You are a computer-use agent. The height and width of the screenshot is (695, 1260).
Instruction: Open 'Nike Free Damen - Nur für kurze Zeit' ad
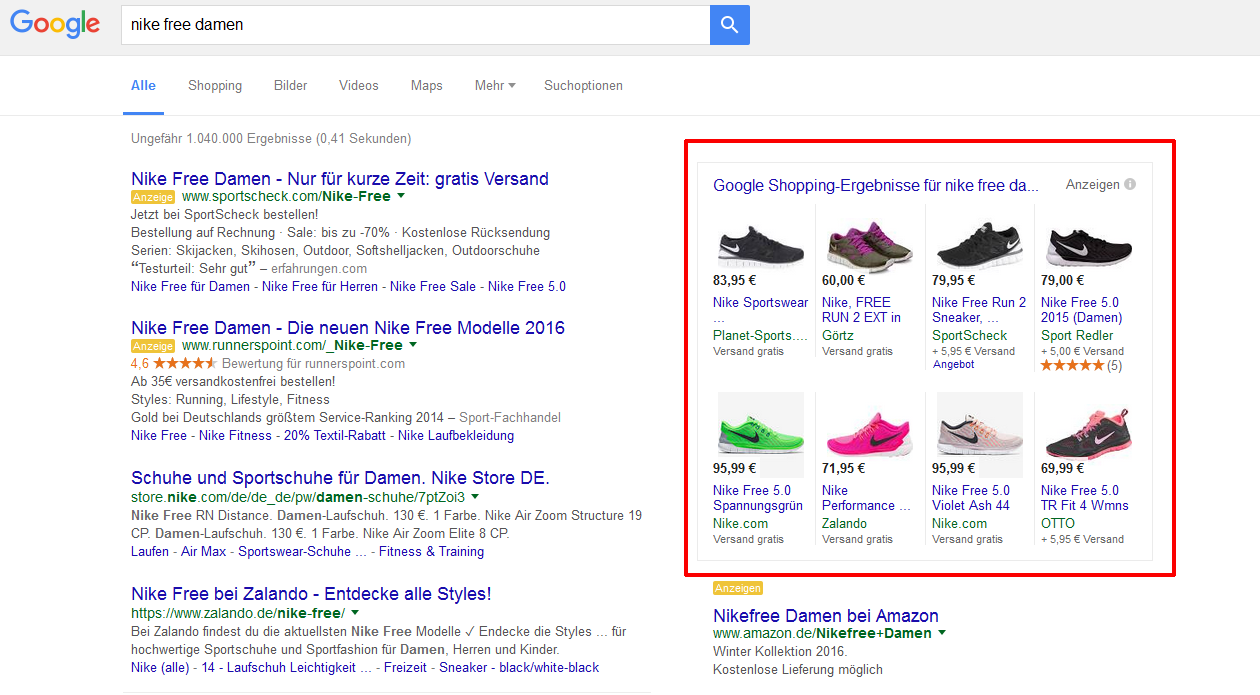pyautogui.click(x=340, y=179)
